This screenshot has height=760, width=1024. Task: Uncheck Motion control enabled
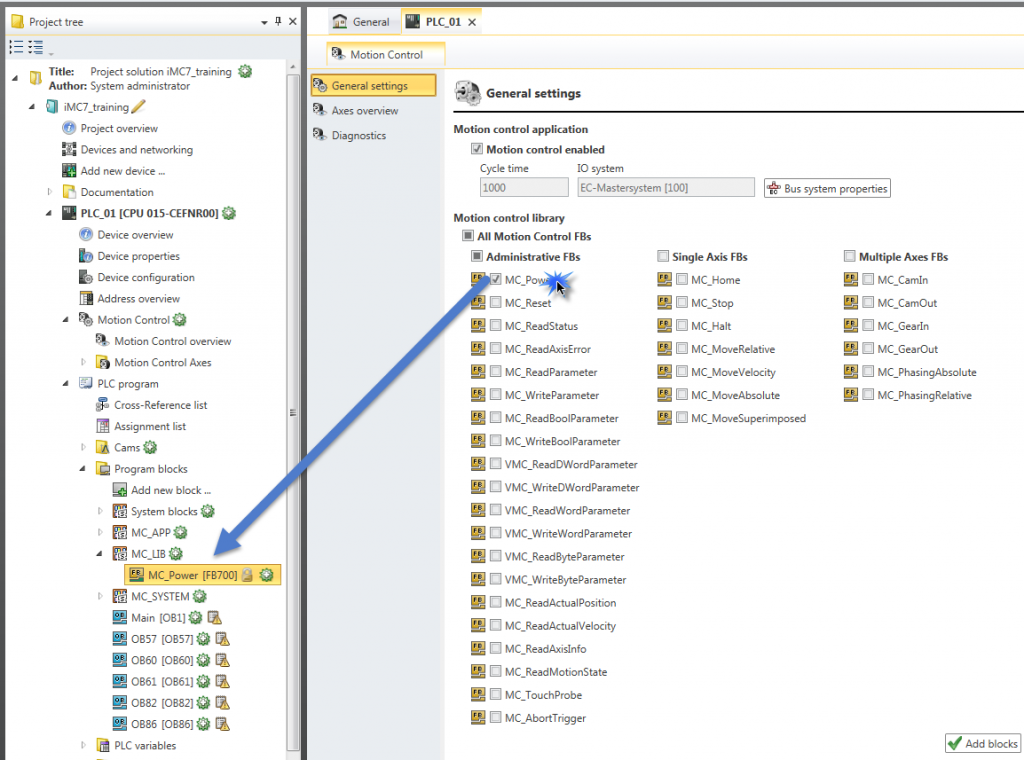point(477,150)
